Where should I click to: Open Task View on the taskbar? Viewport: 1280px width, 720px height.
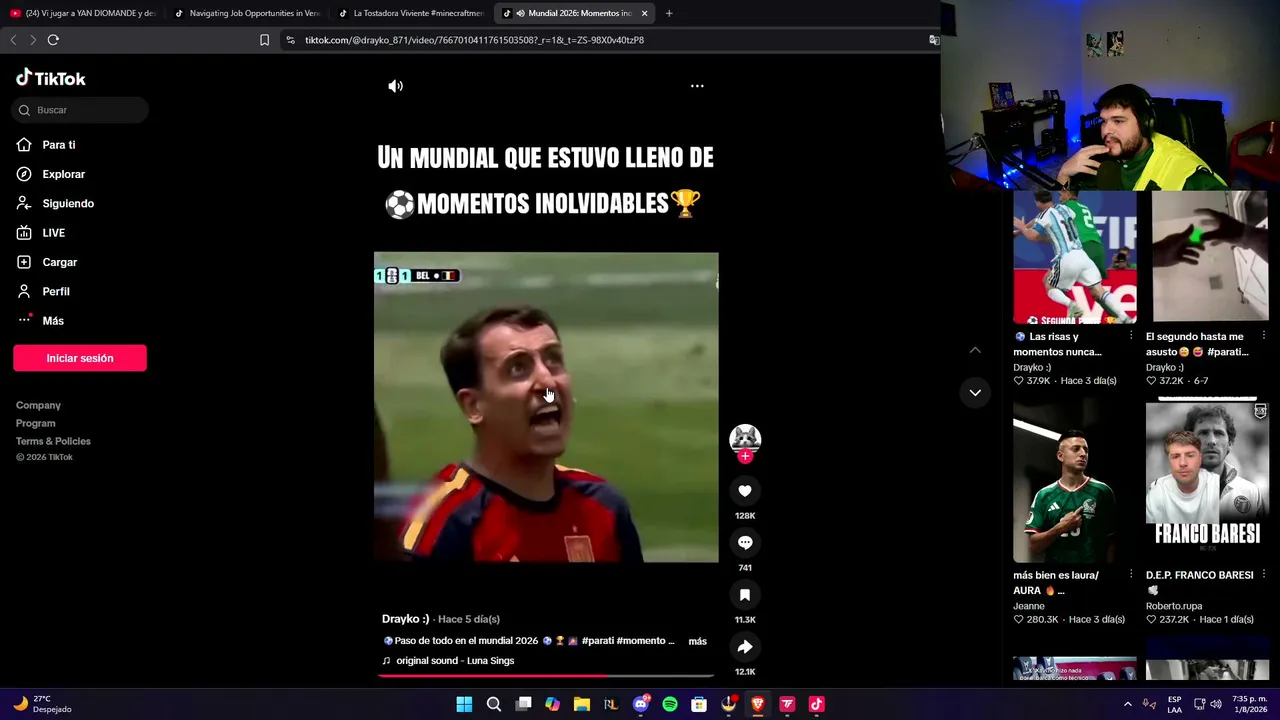pyautogui.click(x=523, y=704)
